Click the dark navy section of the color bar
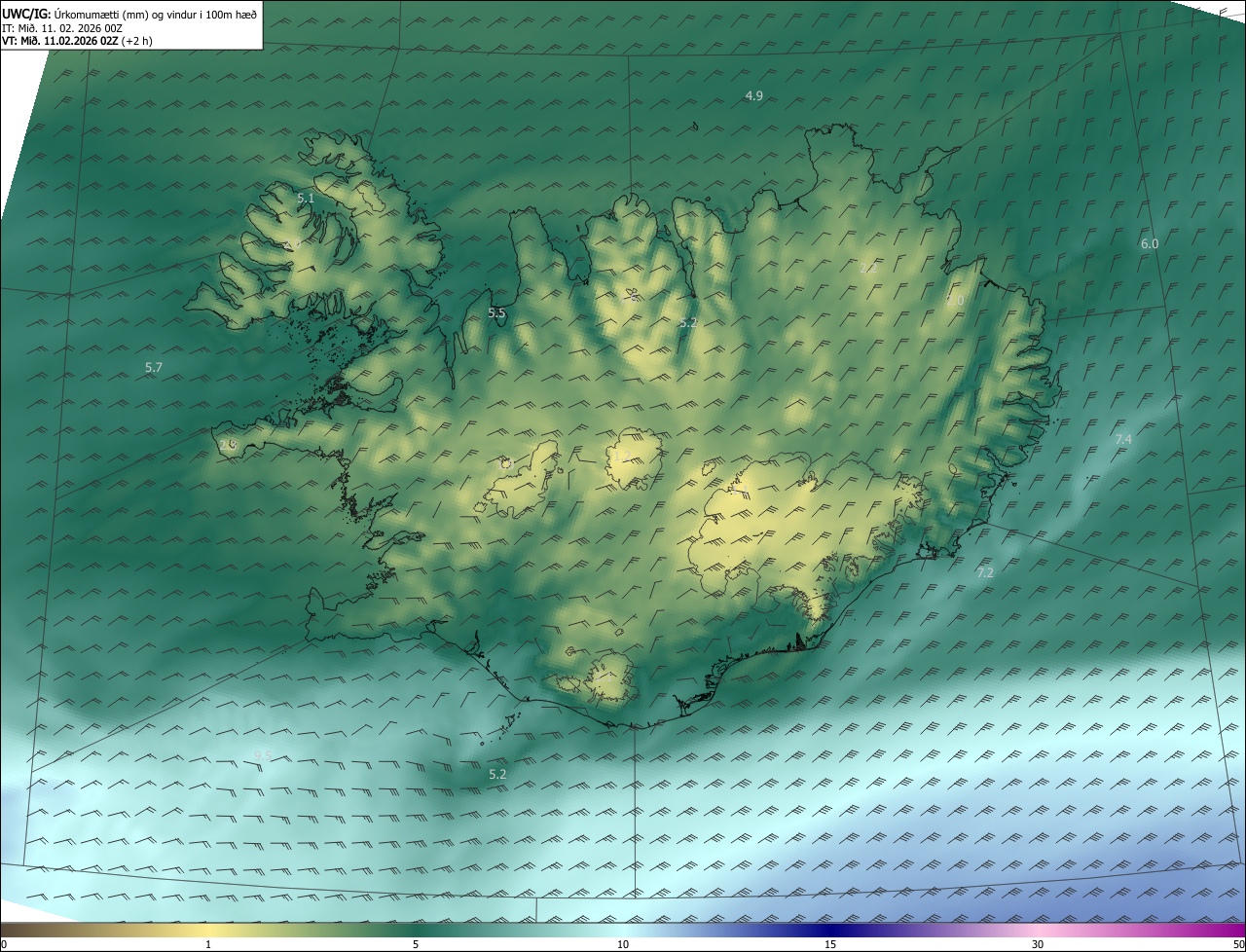 pos(830,930)
